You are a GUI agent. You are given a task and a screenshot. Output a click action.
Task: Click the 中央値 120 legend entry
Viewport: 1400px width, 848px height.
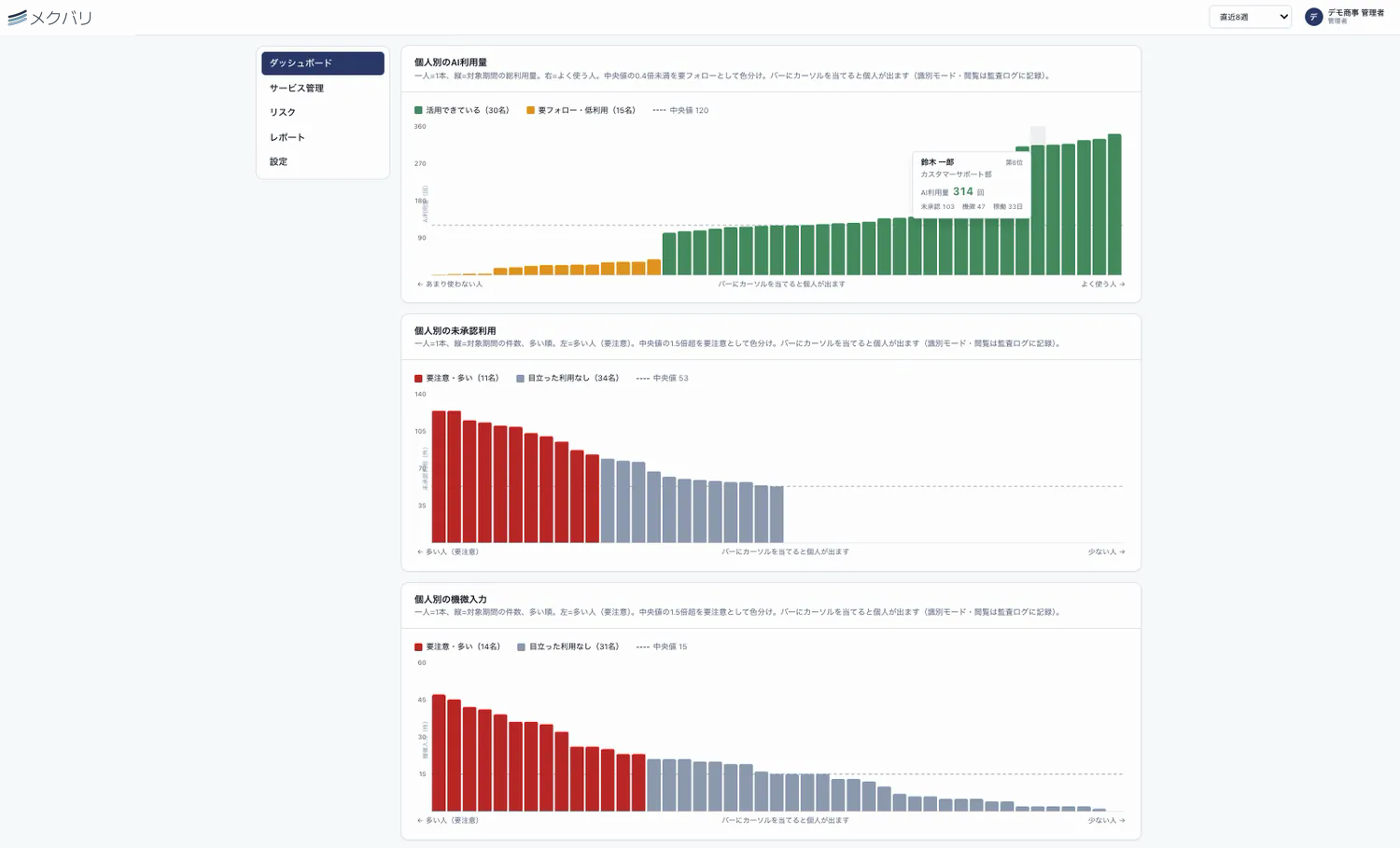[x=680, y=110]
